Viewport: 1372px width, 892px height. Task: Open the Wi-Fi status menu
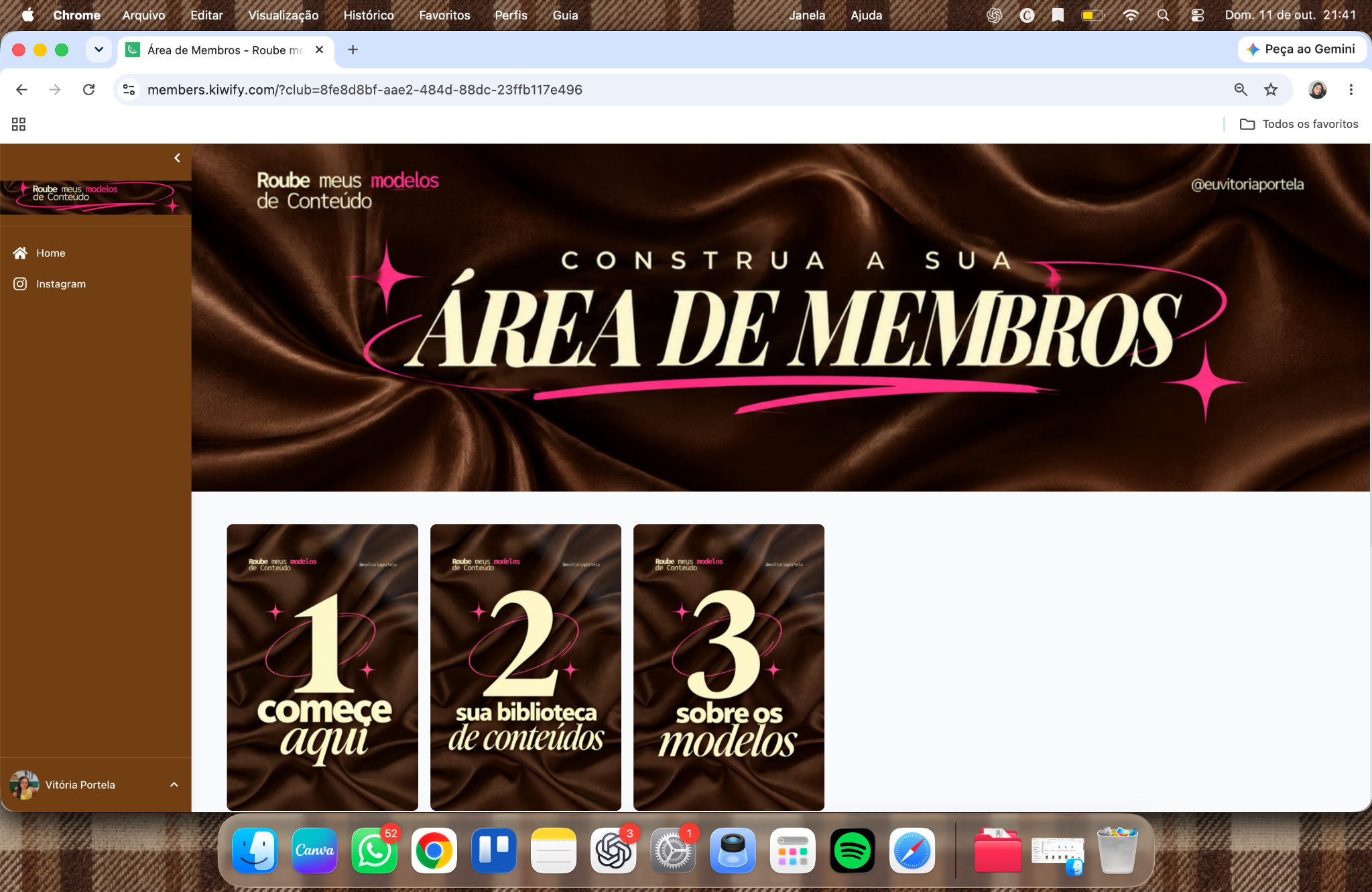tap(1130, 15)
